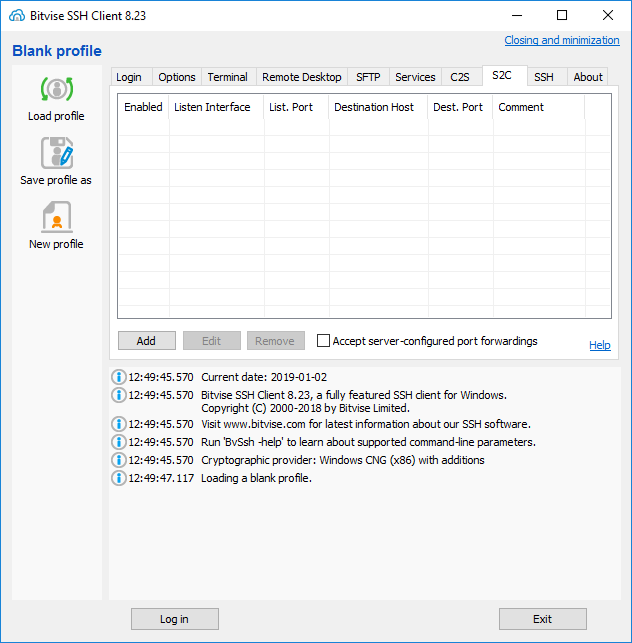632x643 pixels.
Task: Click info icon beside Cryptographic provider log entry
Action: coord(119,460)
